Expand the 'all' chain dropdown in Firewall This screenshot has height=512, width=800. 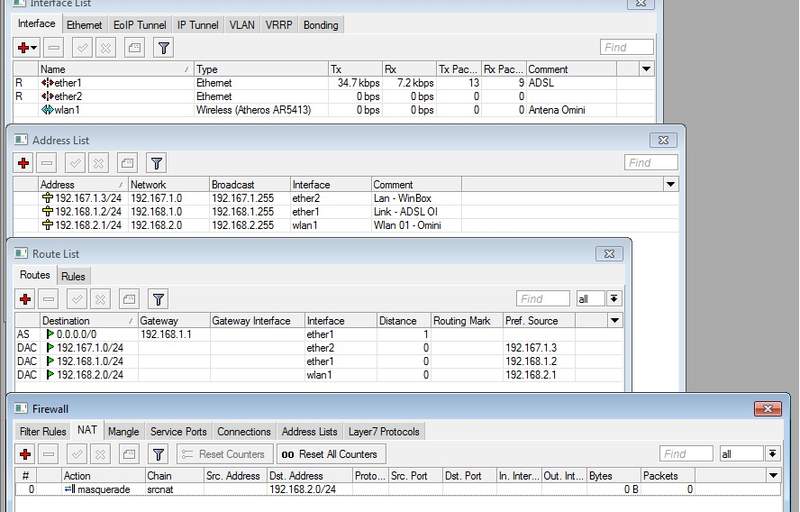tap(772, 454)
